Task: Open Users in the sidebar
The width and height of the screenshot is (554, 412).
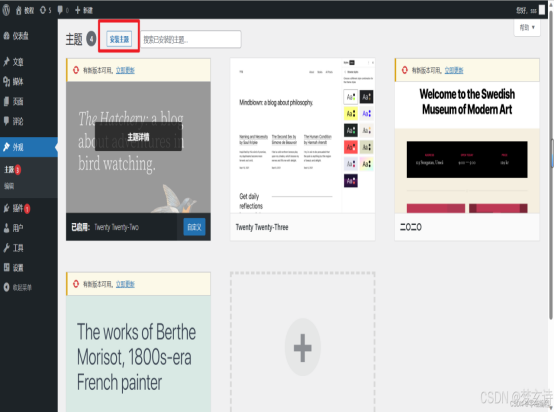Action: [x=13, y=228]
